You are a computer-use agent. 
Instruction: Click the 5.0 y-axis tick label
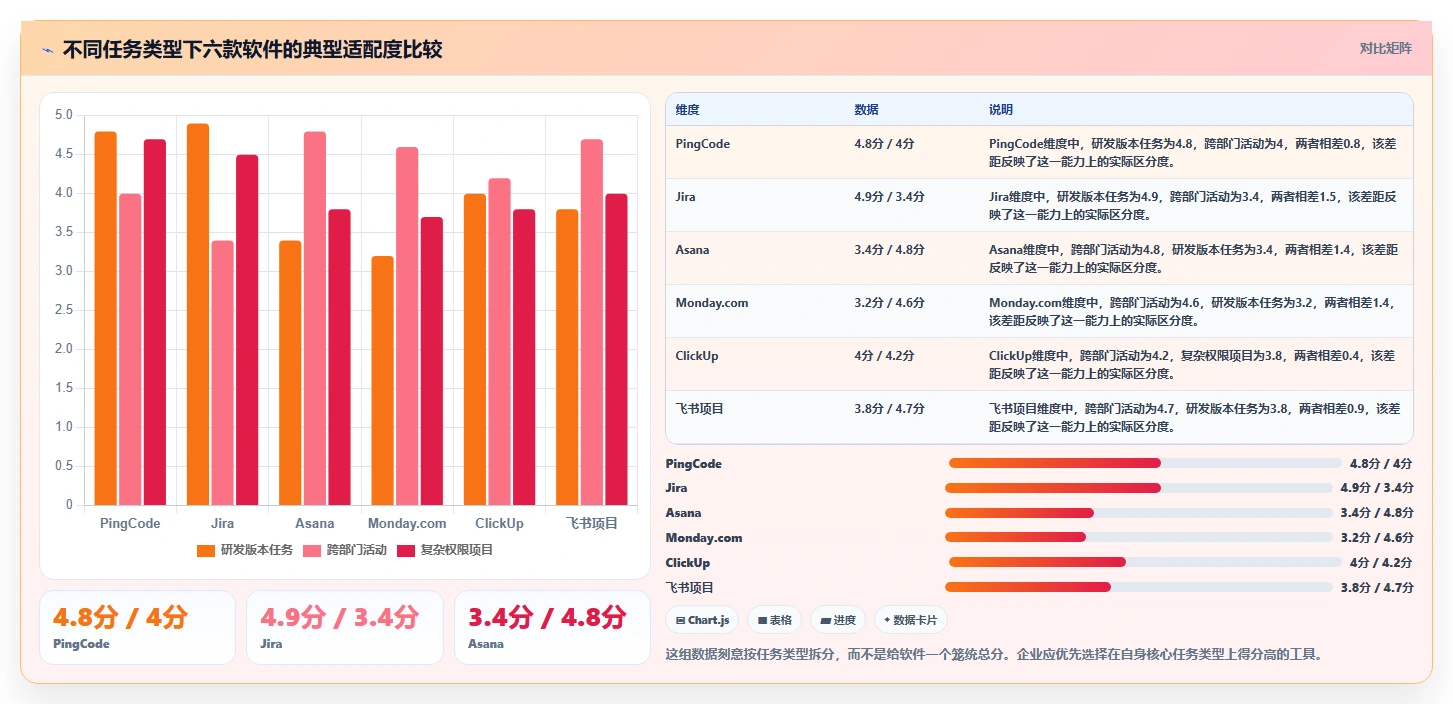[63, 115]
